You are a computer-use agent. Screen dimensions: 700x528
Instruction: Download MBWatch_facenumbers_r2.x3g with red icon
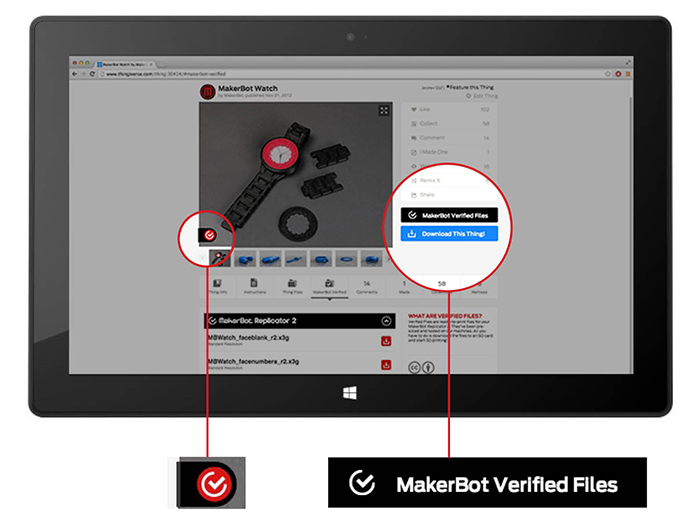pyautogui.click(x=386, y=365)
